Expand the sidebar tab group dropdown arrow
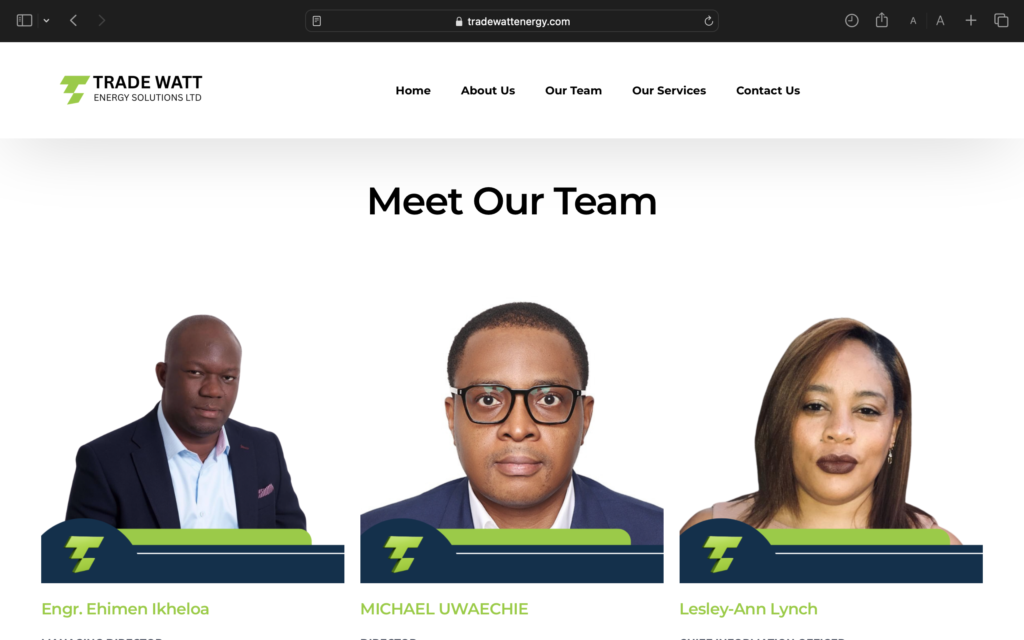 pyautogui.click(x=46, y=21)
